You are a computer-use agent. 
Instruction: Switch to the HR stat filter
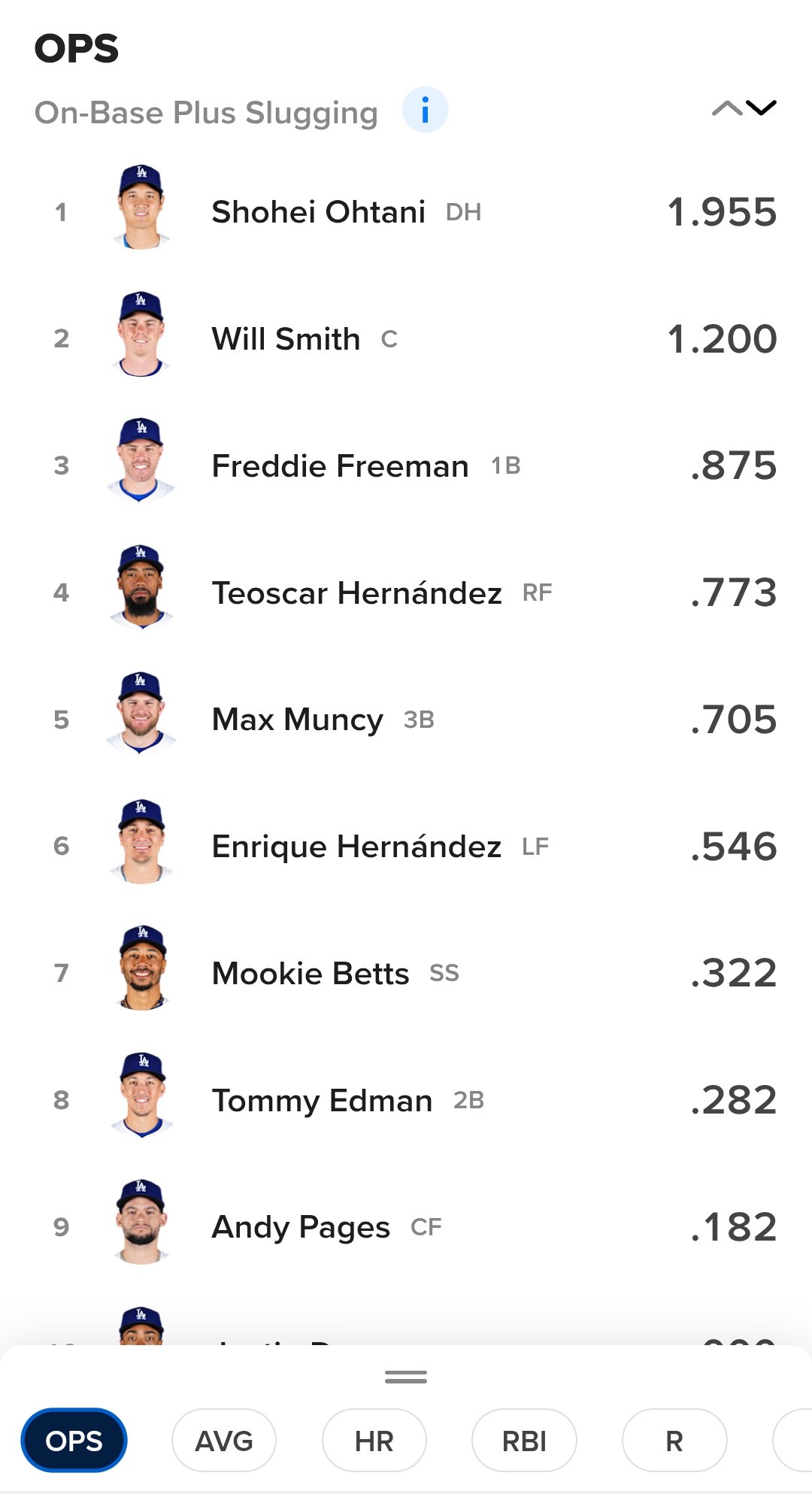coord(374,1441)
